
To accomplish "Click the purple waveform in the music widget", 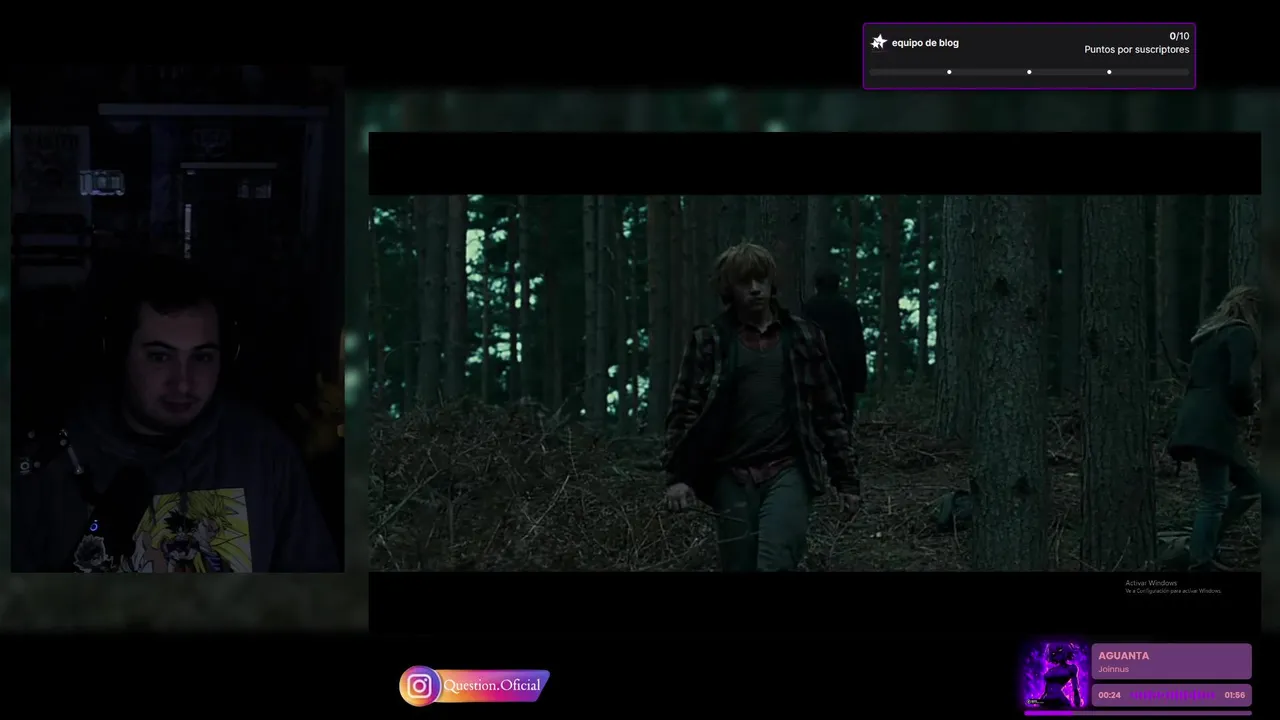I will pos(1173,695).
